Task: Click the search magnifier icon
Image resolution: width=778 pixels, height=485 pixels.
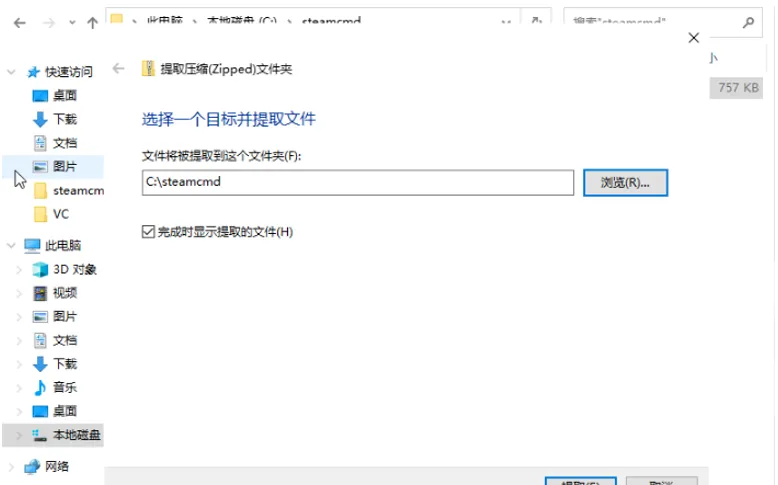Action: pos(749,22)
